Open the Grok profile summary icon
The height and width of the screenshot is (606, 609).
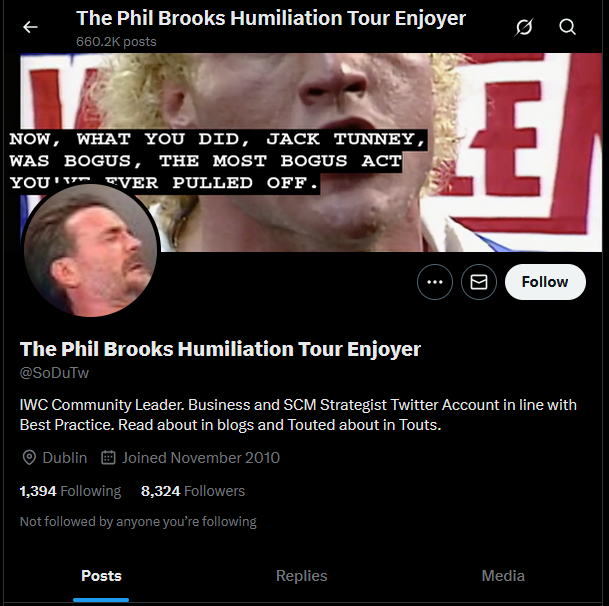coord(524,27)
